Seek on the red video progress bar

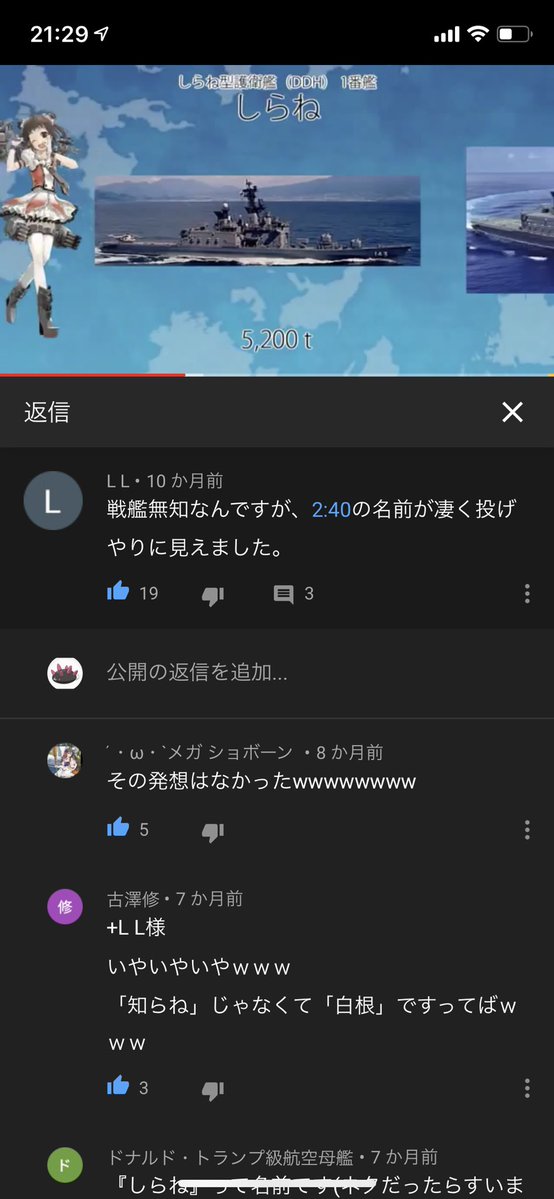[277, 375]
